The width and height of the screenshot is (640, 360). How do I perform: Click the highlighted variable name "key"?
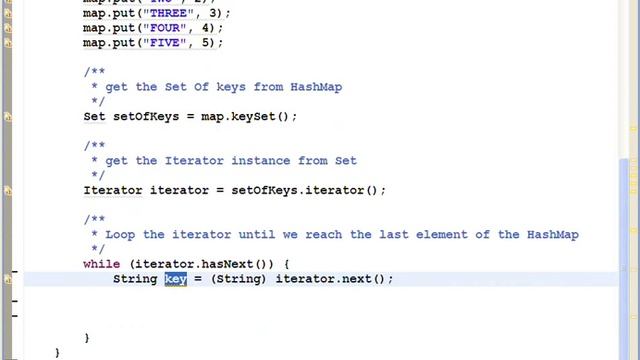click(176, 279)
